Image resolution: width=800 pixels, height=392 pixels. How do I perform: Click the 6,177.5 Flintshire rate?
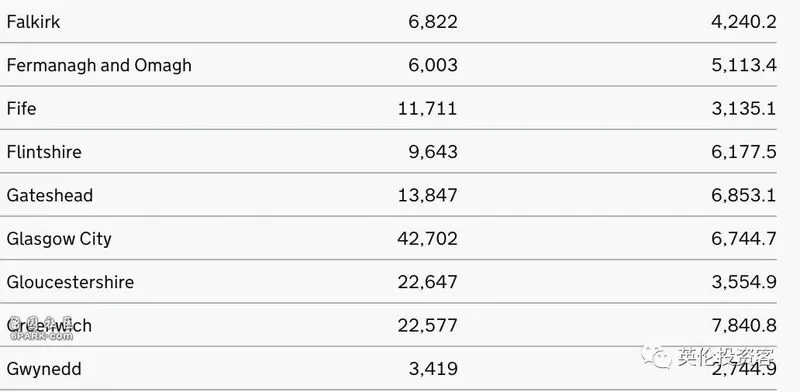tap(744, 152)
